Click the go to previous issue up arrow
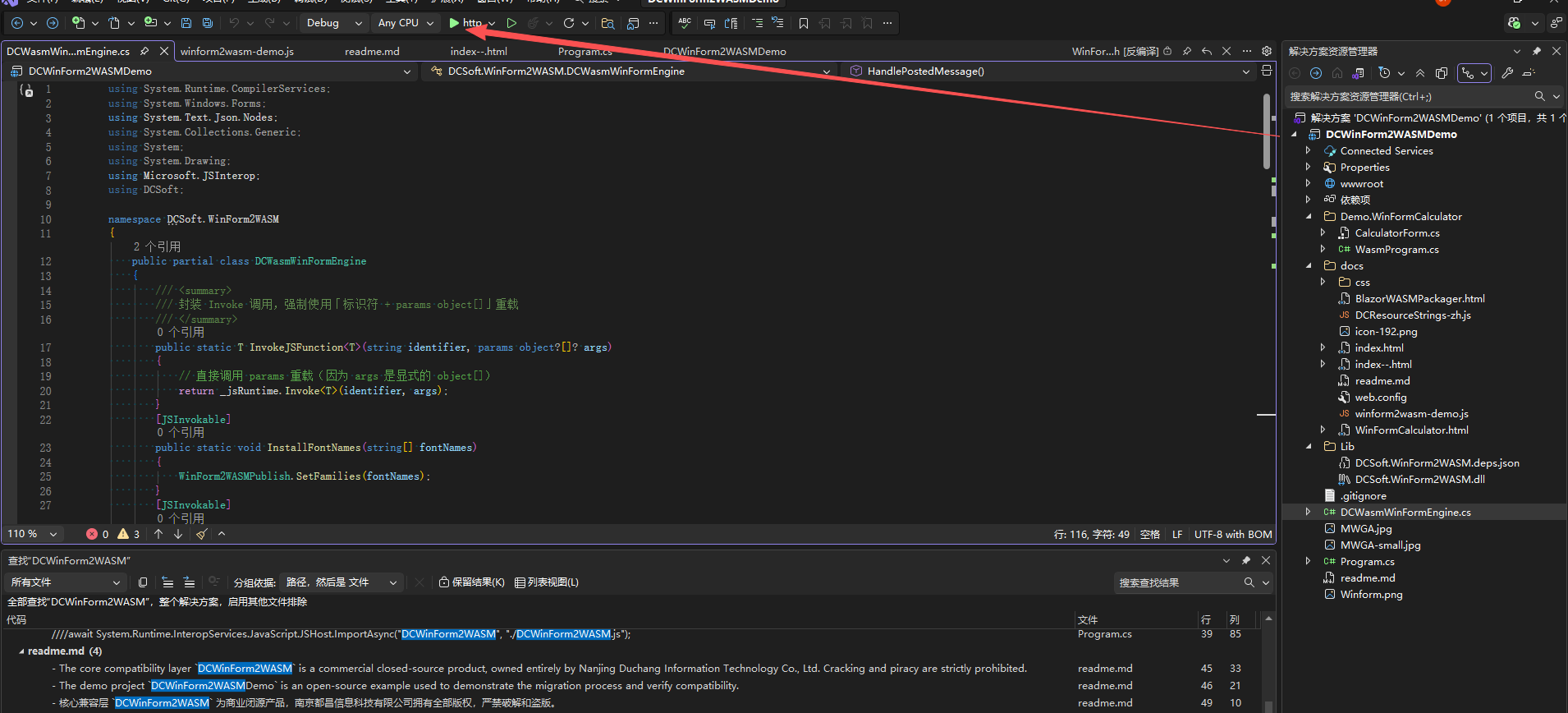Viewport: 1568px width, 713px height. pos(158,534)
